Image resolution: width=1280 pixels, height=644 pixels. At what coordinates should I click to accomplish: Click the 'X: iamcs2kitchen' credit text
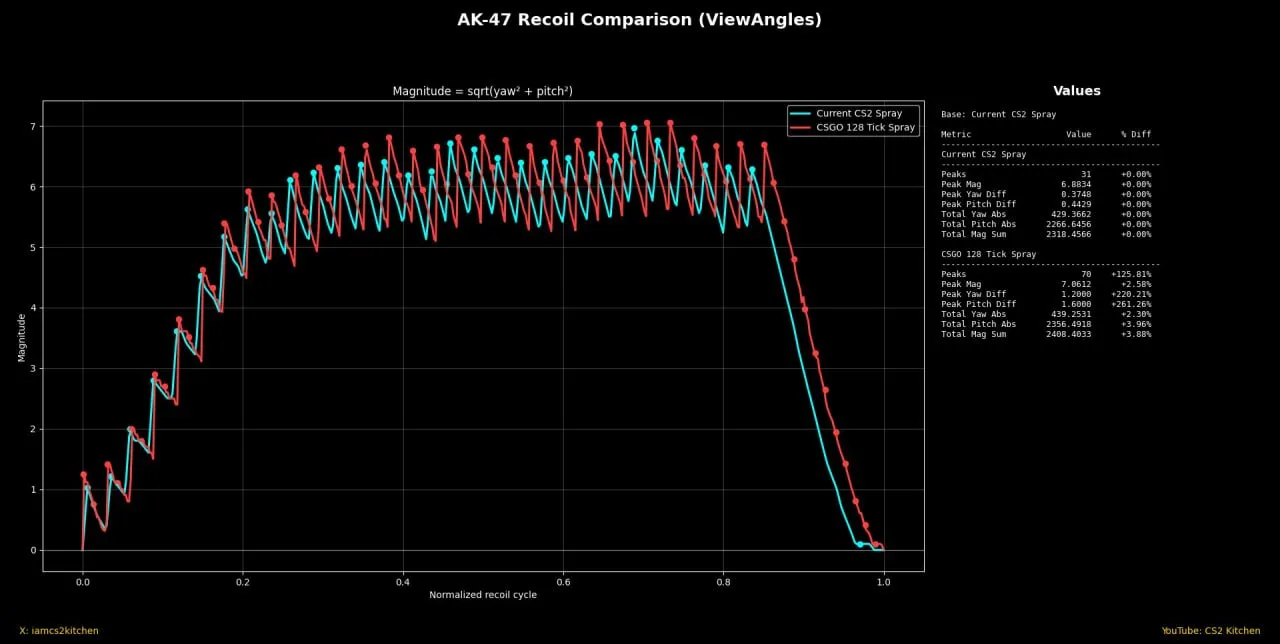tap(59, 631)
